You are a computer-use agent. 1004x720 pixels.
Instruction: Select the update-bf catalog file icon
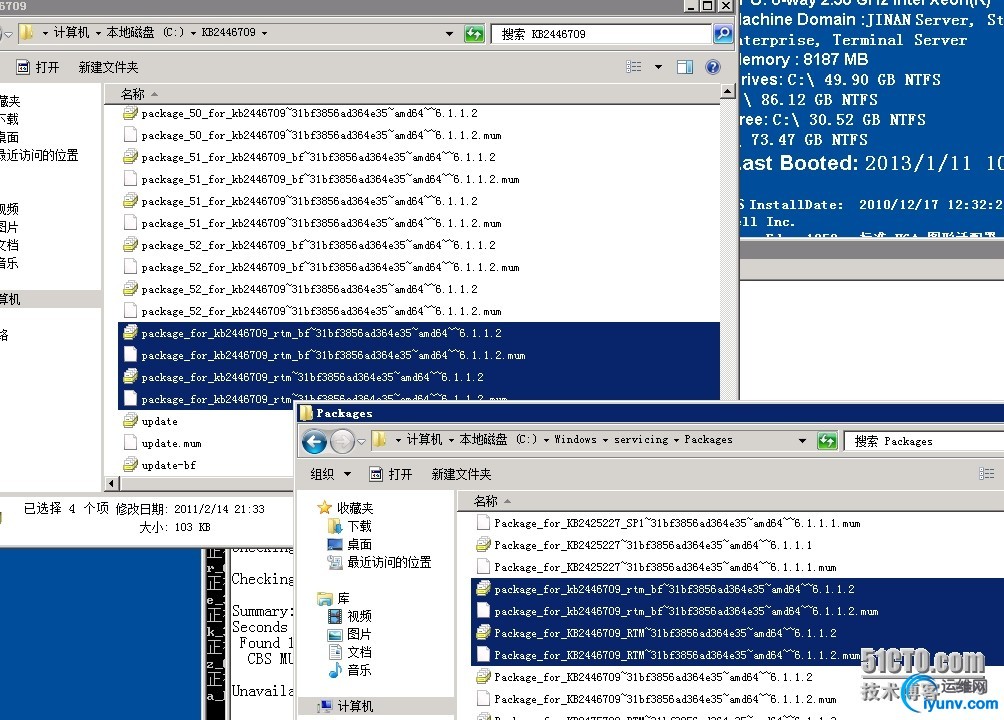point(130,464)
